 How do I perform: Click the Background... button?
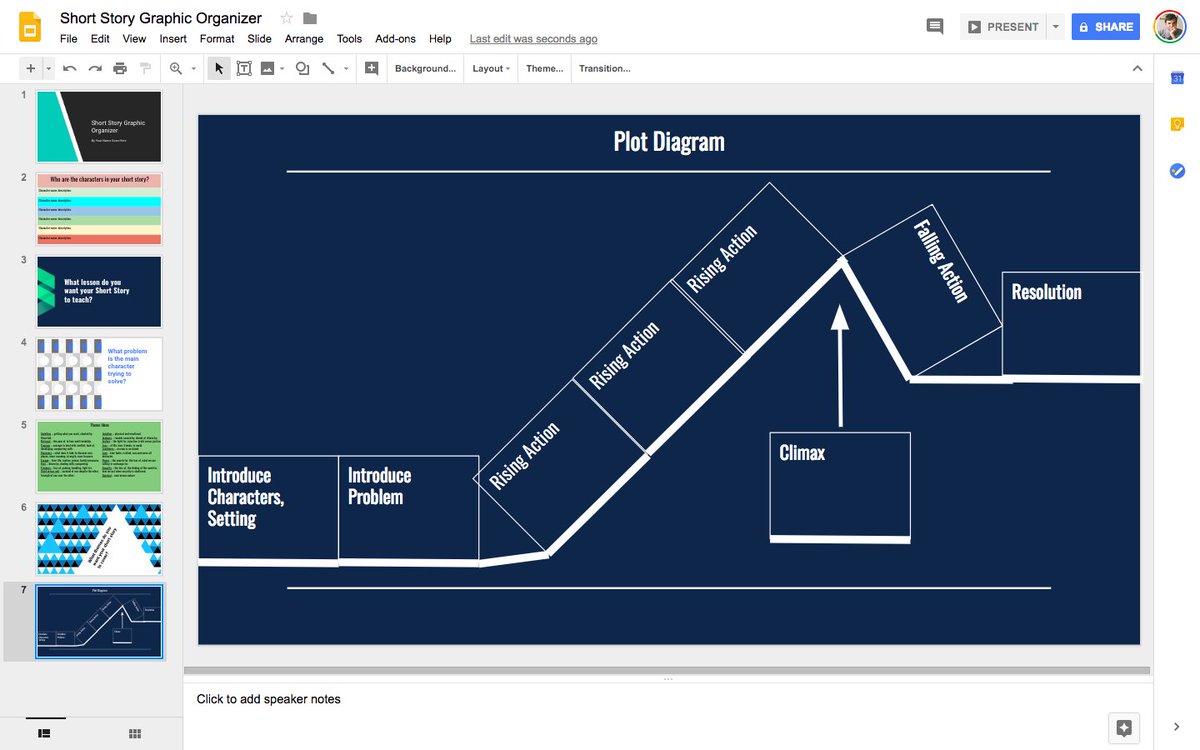point(425,68)
